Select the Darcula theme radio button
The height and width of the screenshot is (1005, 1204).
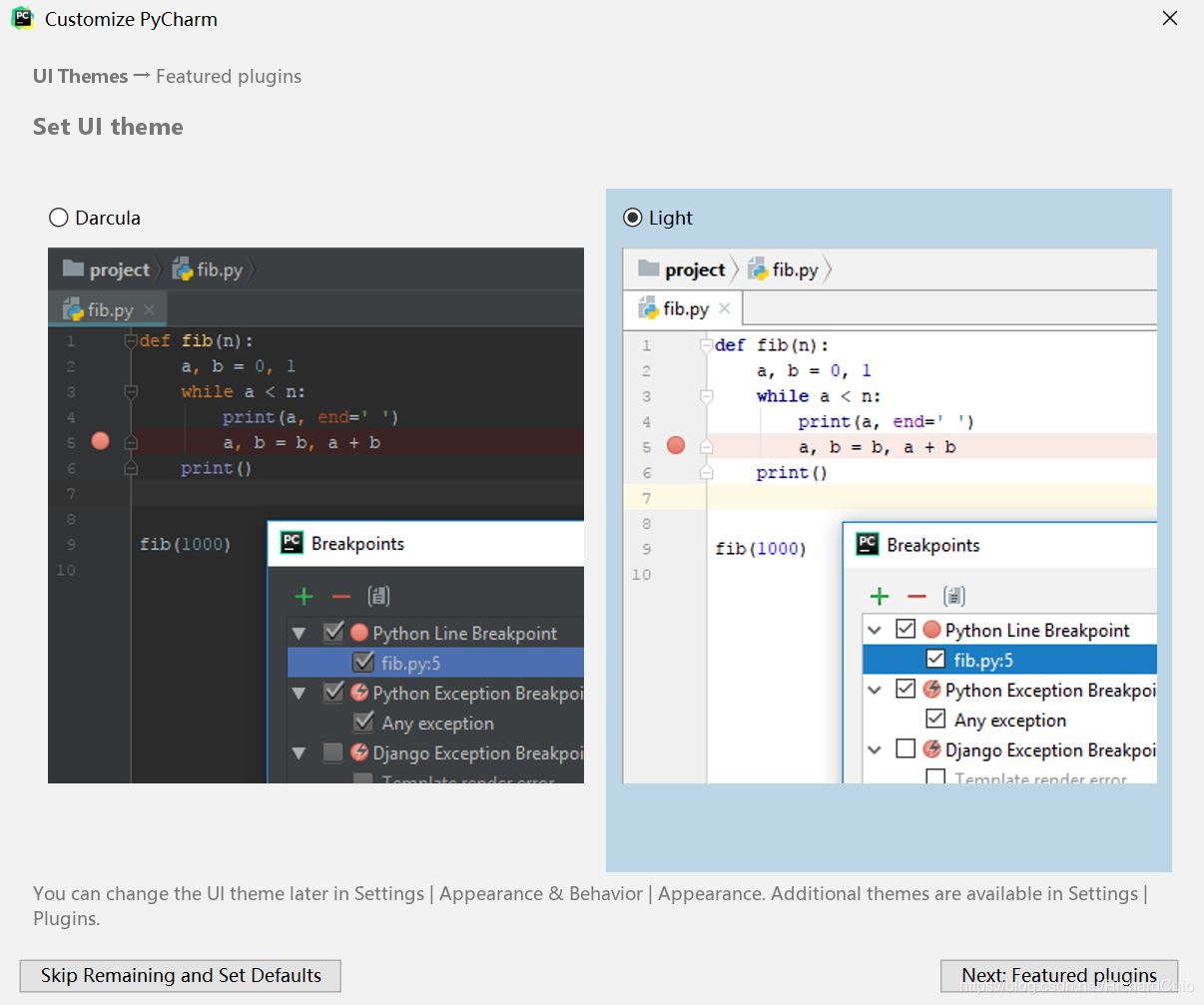59,218
